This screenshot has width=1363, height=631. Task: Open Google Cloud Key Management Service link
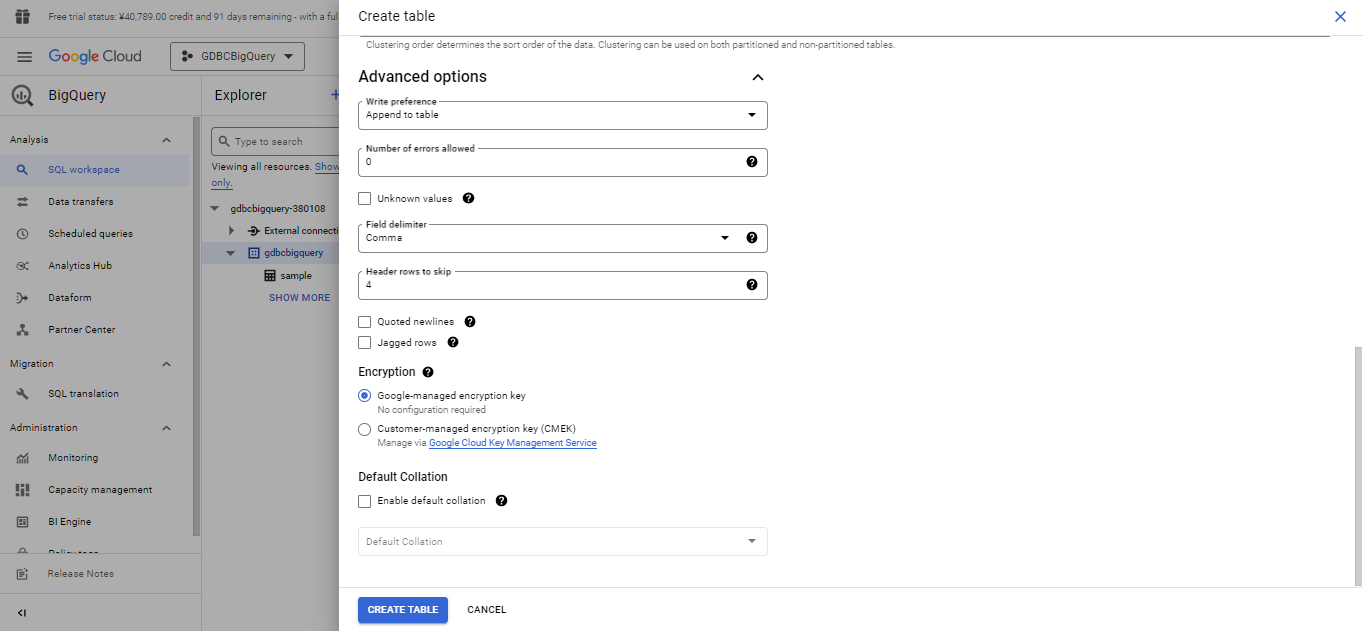pos(512,443)
